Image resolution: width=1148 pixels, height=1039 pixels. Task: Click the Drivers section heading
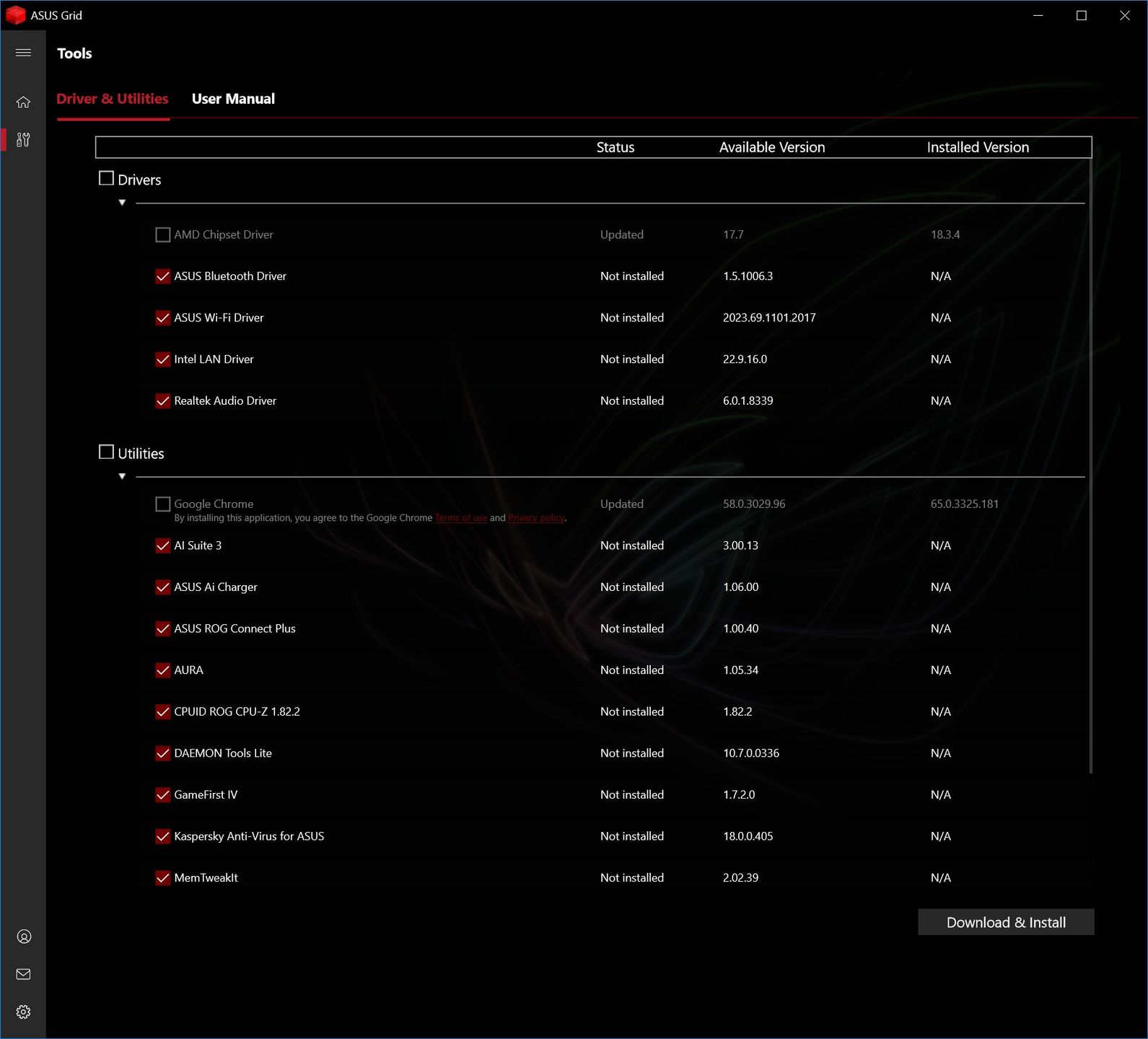(139, 180)
